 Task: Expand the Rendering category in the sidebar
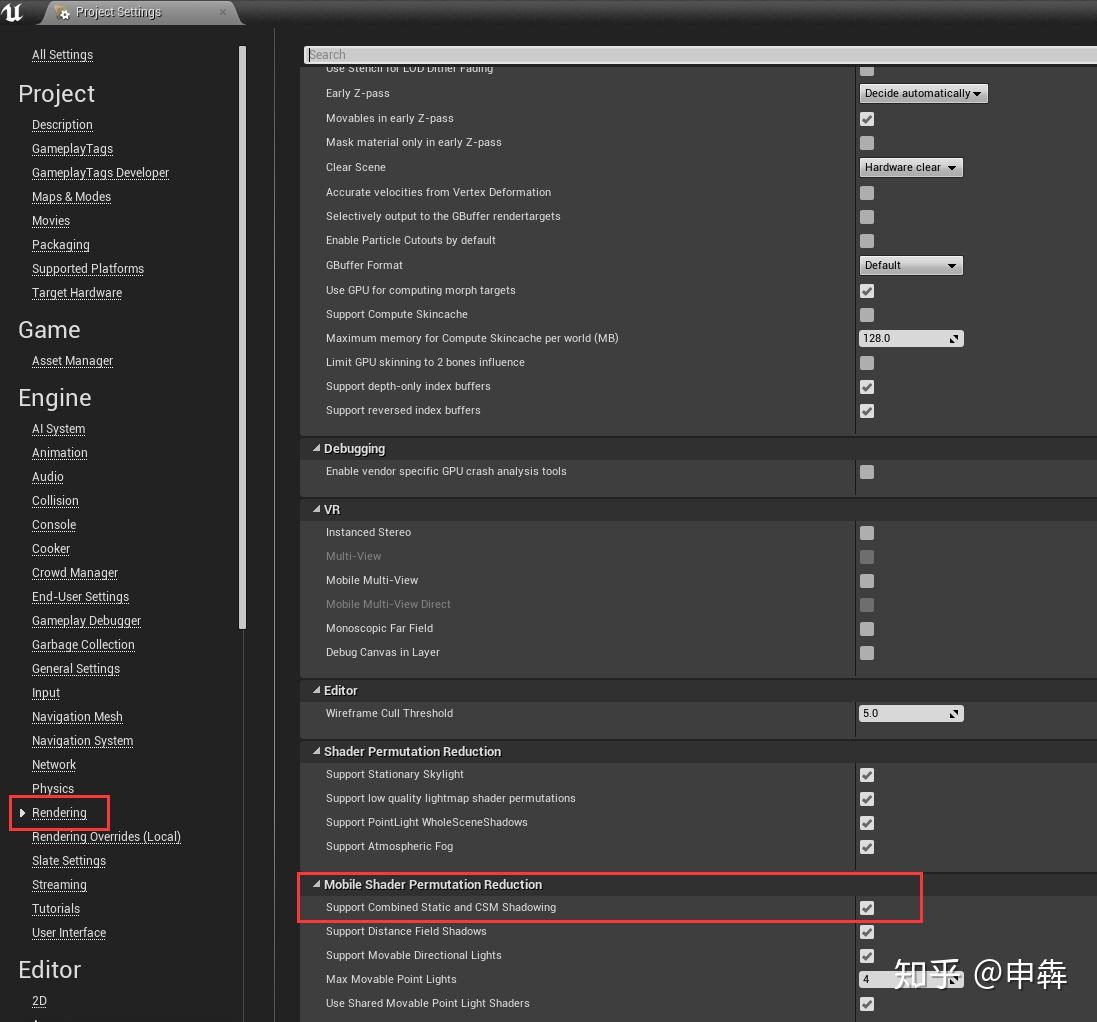coord(21,812)
